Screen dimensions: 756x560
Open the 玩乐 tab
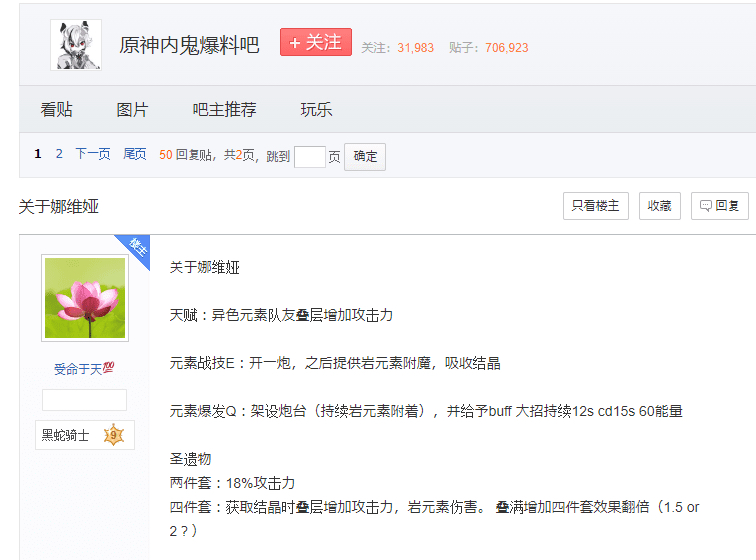coord(316,109)
